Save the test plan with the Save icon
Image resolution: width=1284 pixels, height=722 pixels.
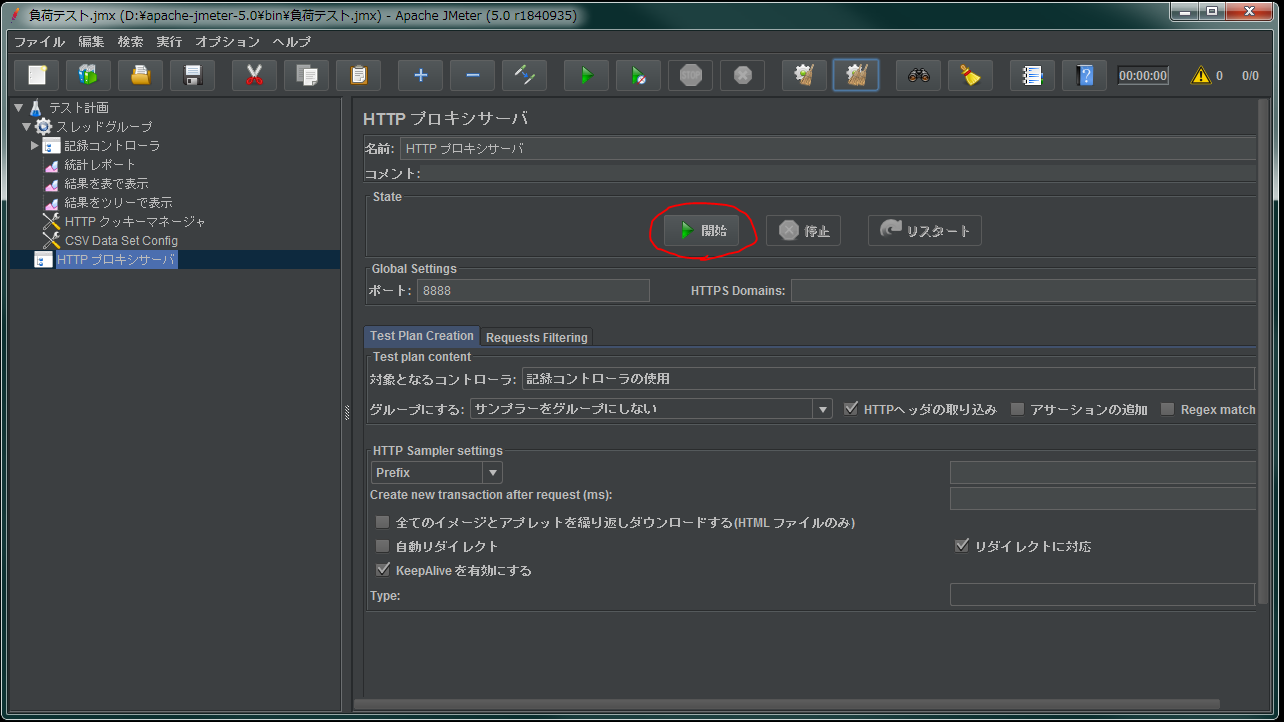[191, 75]
